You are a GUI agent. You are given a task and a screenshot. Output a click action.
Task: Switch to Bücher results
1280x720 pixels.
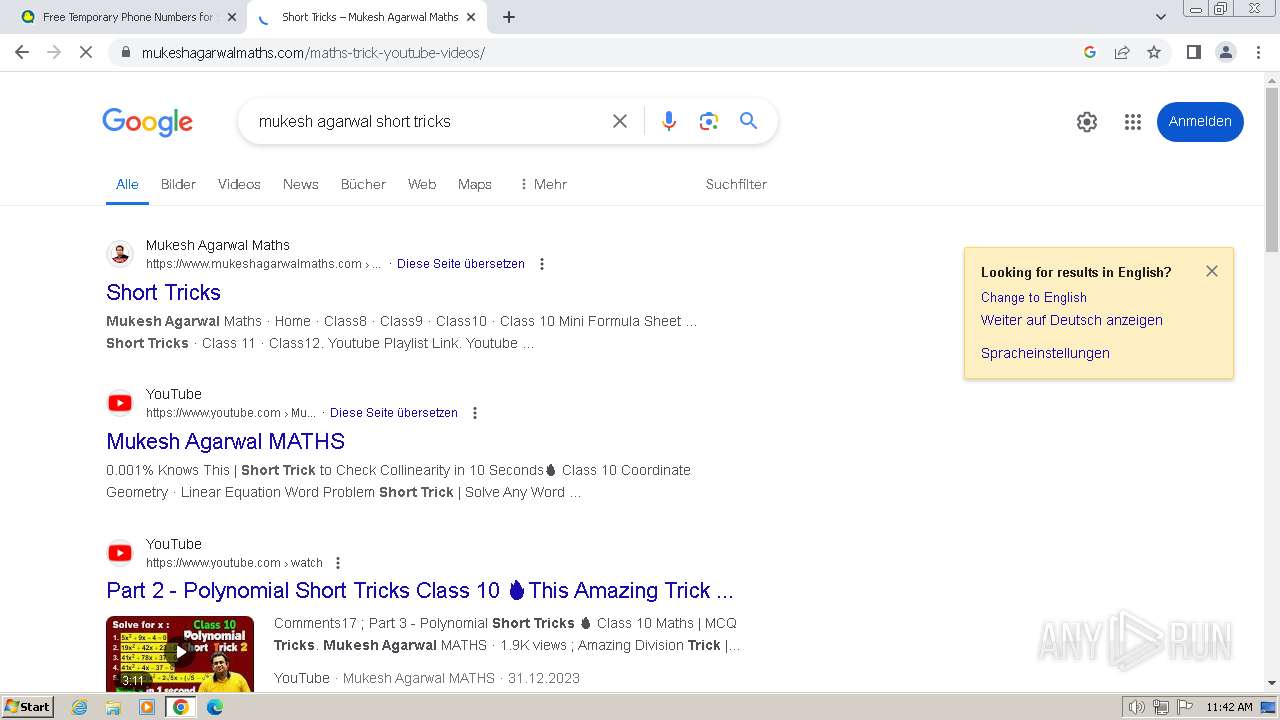pos(363,184)
